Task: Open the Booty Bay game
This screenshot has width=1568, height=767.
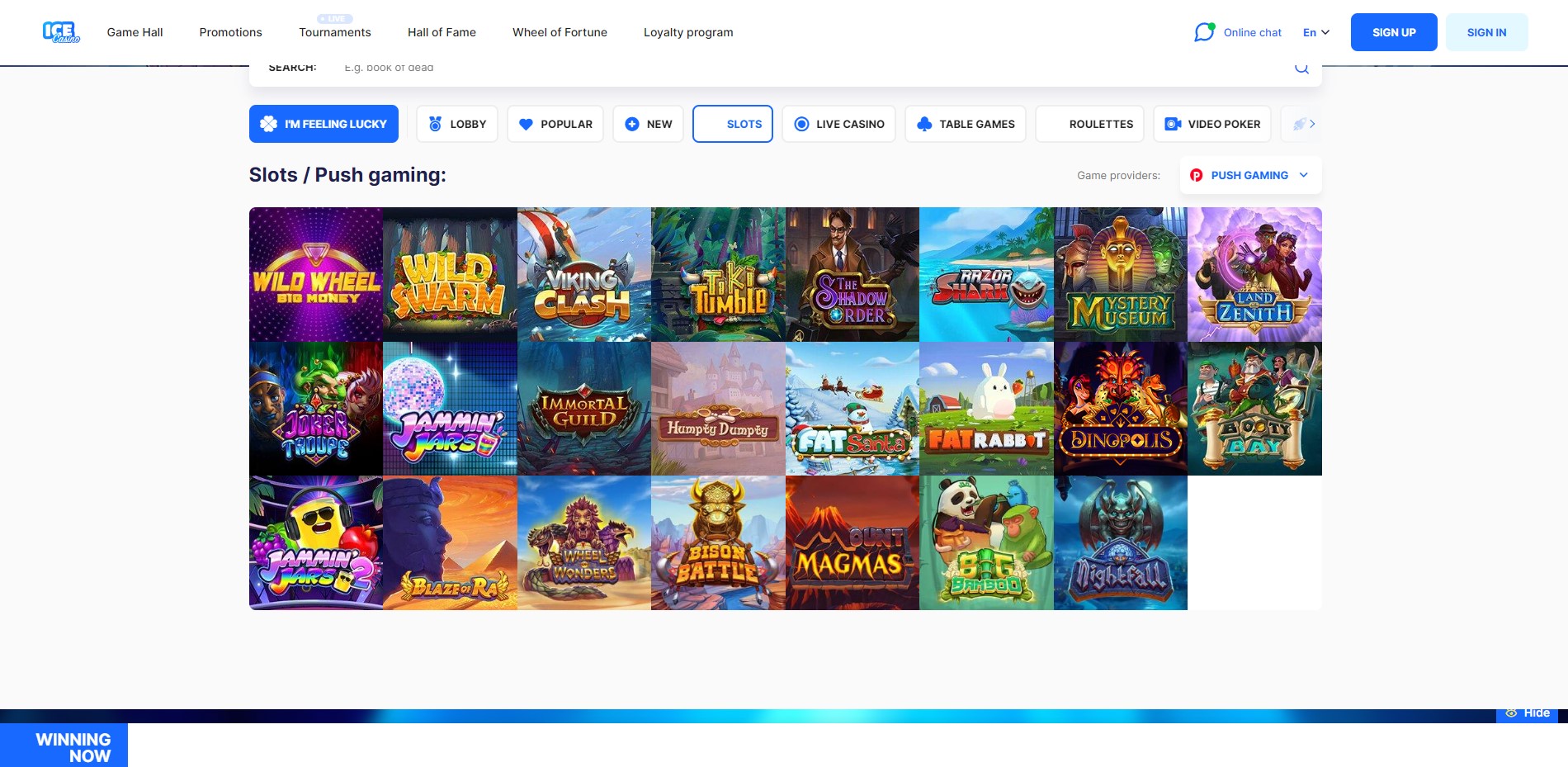Action: pyautogui.click(x=1254, y=409)
